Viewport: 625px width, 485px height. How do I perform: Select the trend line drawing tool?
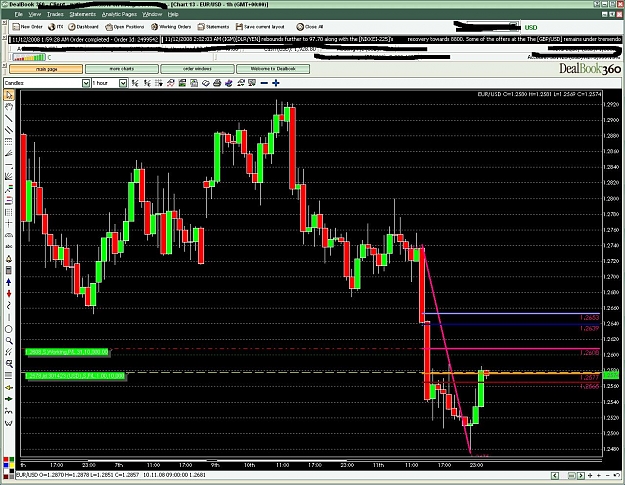[x=9, y=118]
